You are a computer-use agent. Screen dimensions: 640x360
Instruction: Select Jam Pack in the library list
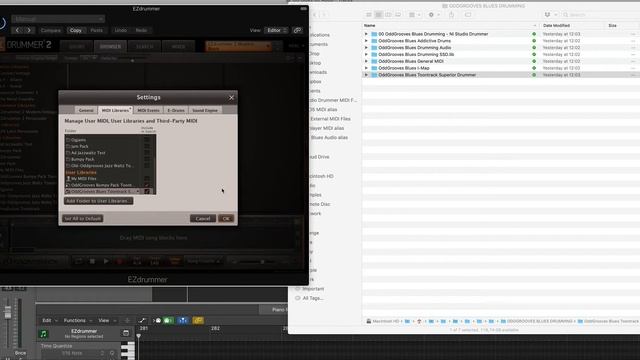pyautogui.click(x=80, y=146)
